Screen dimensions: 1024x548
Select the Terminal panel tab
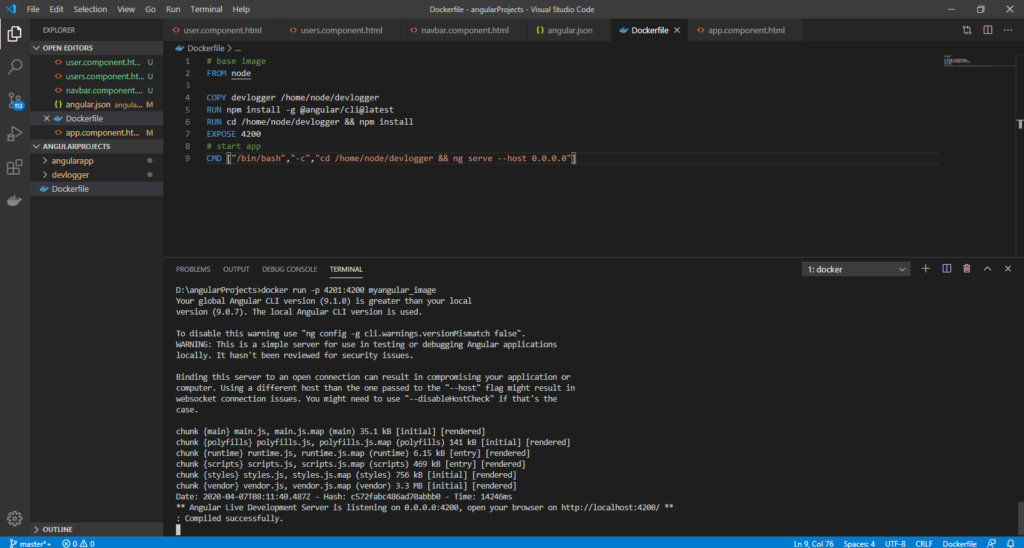[x=345, y=269]
